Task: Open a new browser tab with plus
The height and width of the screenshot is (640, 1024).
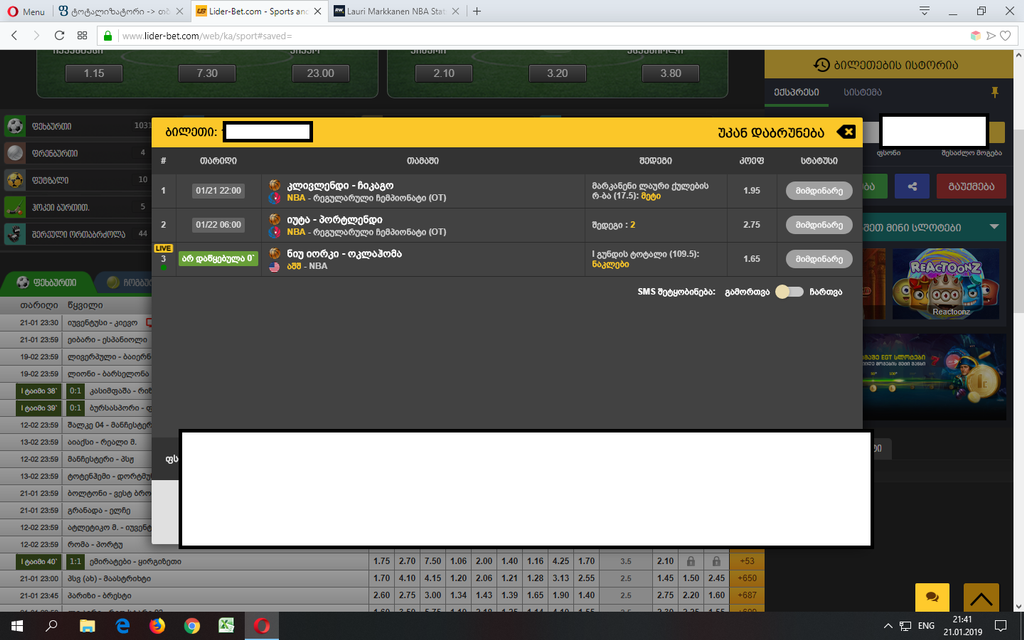Action: (477, 11)
